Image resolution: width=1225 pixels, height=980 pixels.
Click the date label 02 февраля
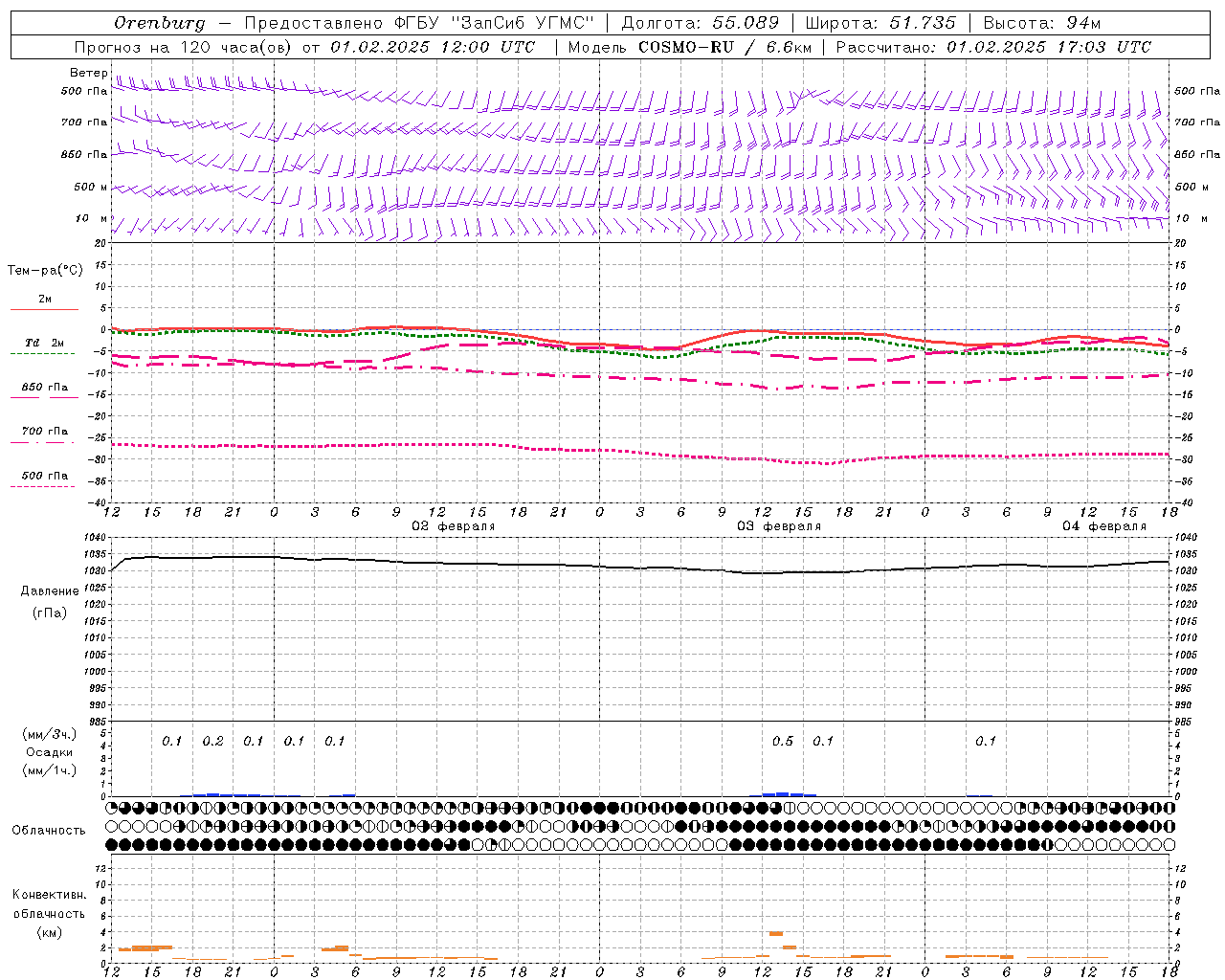point(454,526)
